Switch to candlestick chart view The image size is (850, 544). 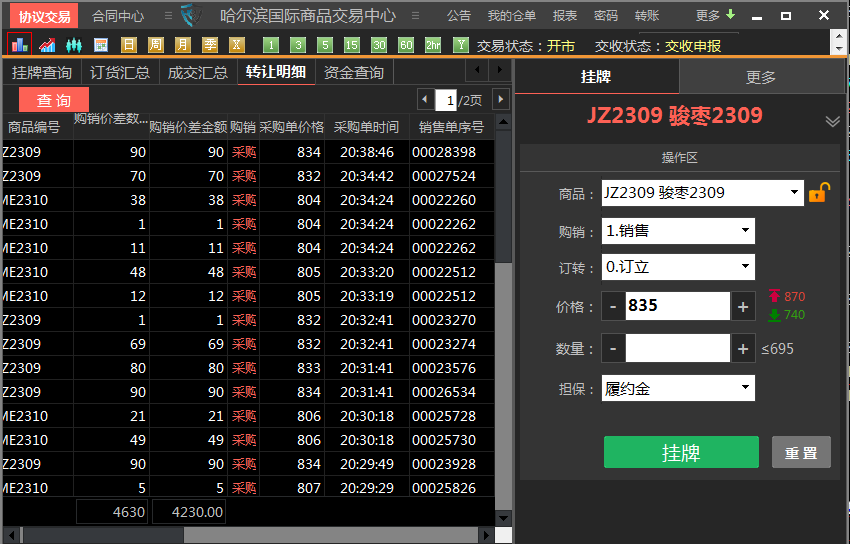(x=74, y=45)
